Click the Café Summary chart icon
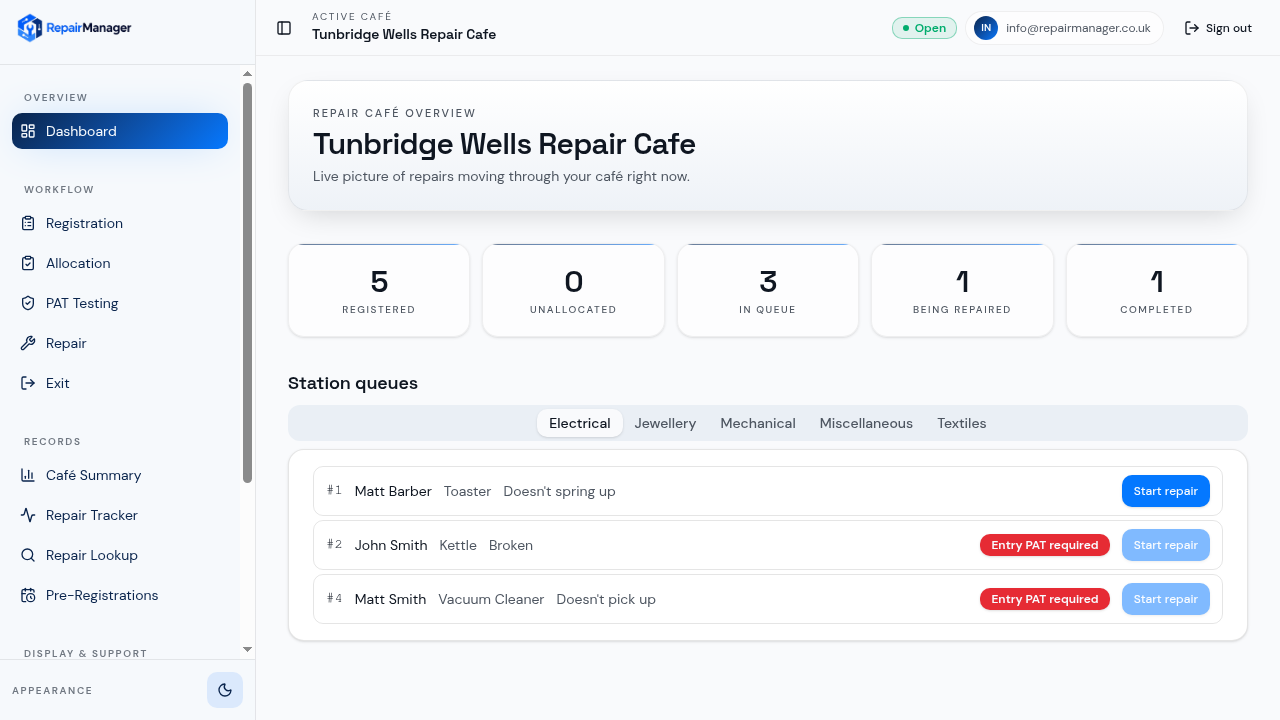 point(28,475)
